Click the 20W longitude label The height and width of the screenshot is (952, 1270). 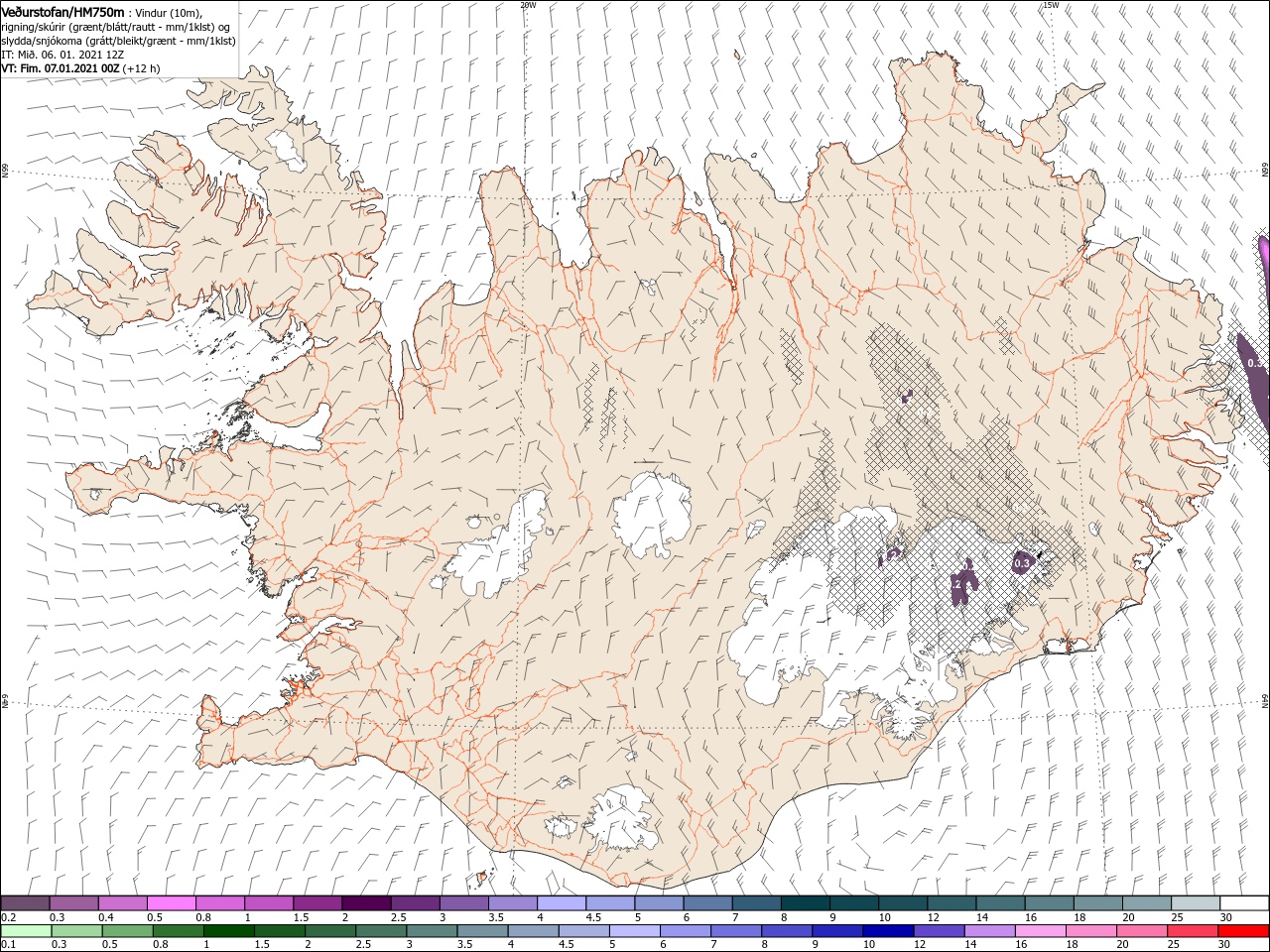click(x=528, y=5)
